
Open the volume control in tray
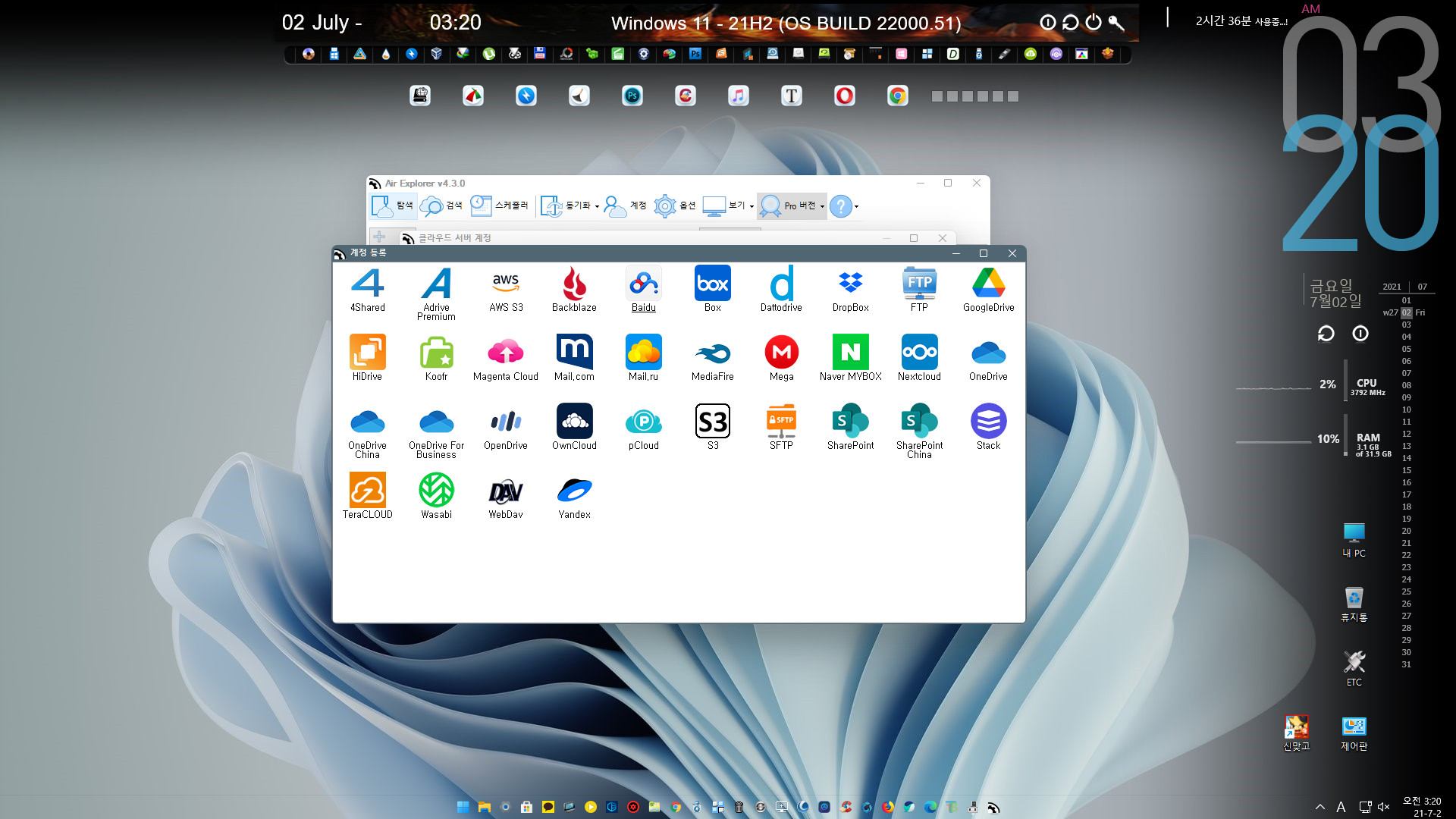tap(1383, 807)
